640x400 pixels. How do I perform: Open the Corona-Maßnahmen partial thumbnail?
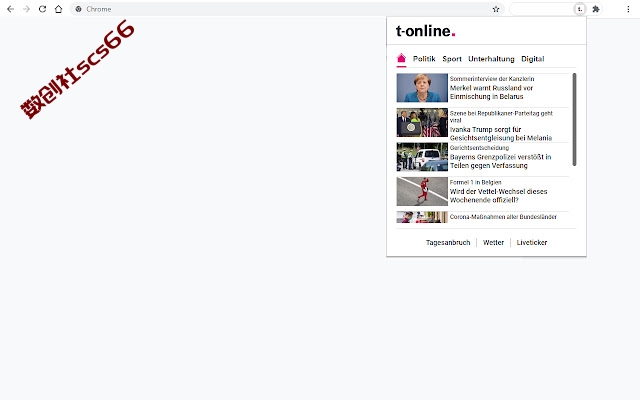click(422, 217)
